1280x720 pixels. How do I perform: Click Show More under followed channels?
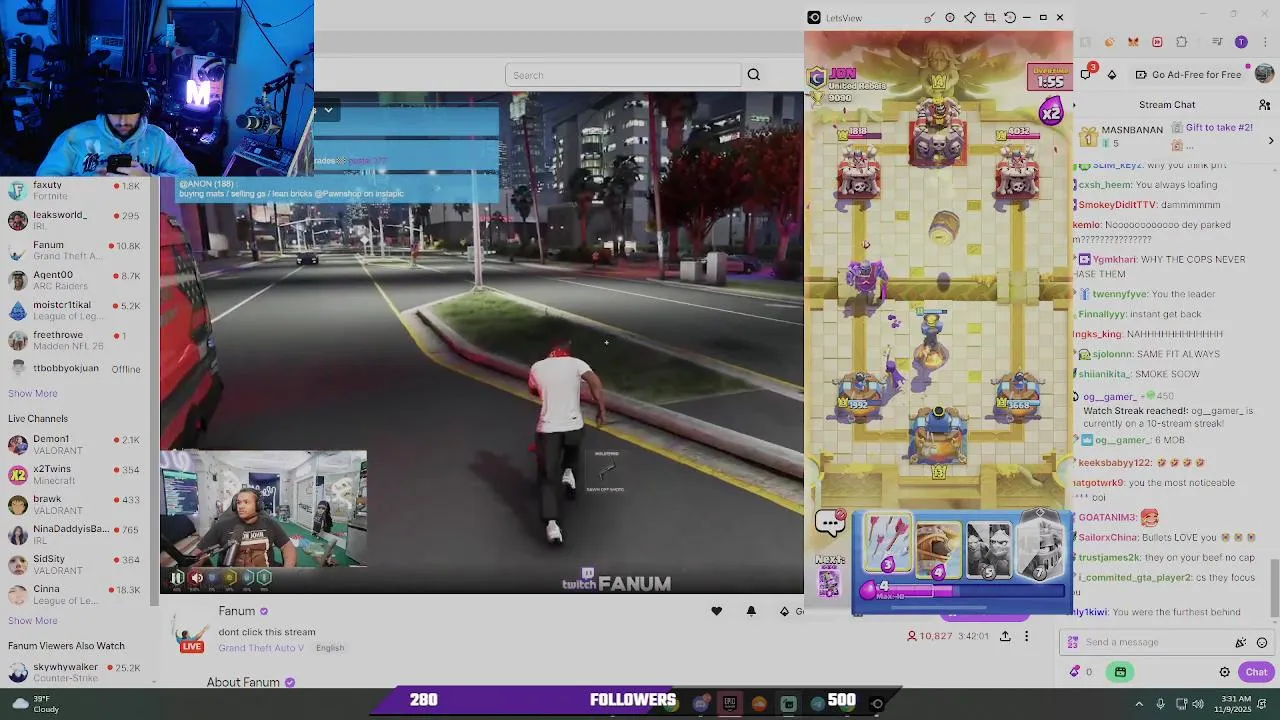pos(33,393)
